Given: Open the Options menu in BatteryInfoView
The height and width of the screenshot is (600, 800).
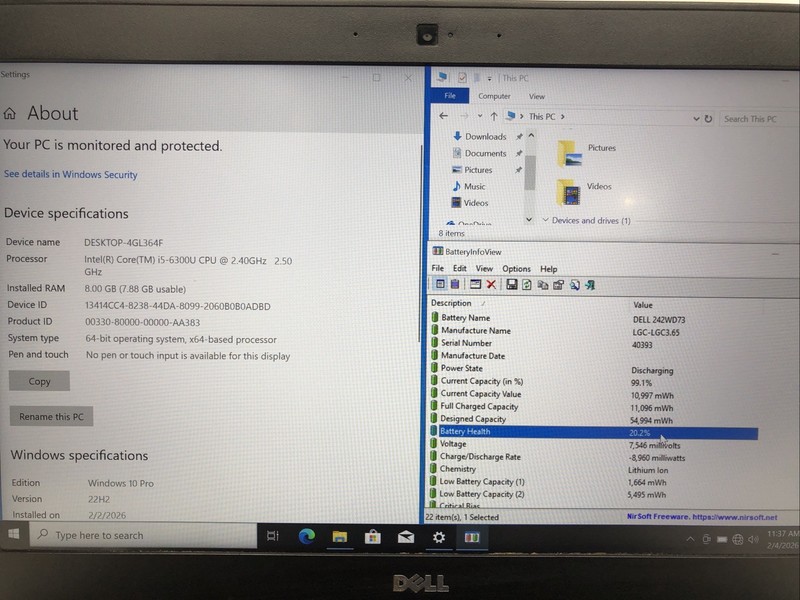Looking at the screenshot, I should tap(516, 269).
